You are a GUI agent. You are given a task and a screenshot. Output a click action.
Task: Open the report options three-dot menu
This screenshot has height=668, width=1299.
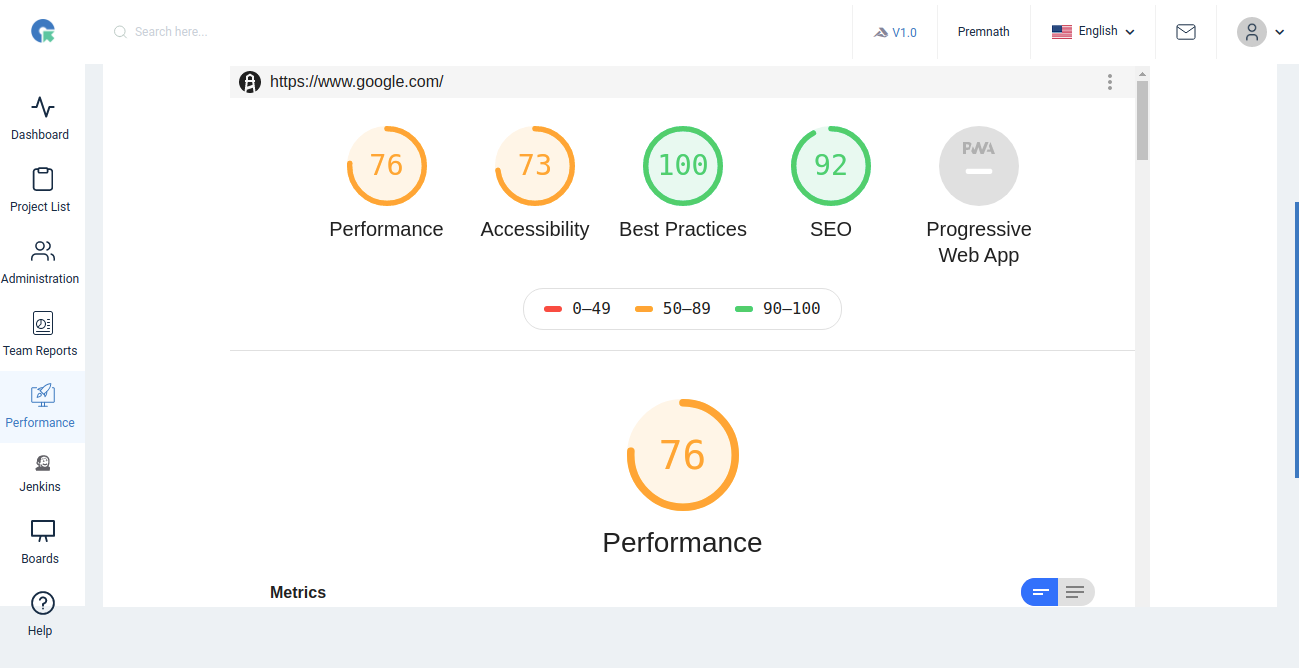pos(1110,82)
